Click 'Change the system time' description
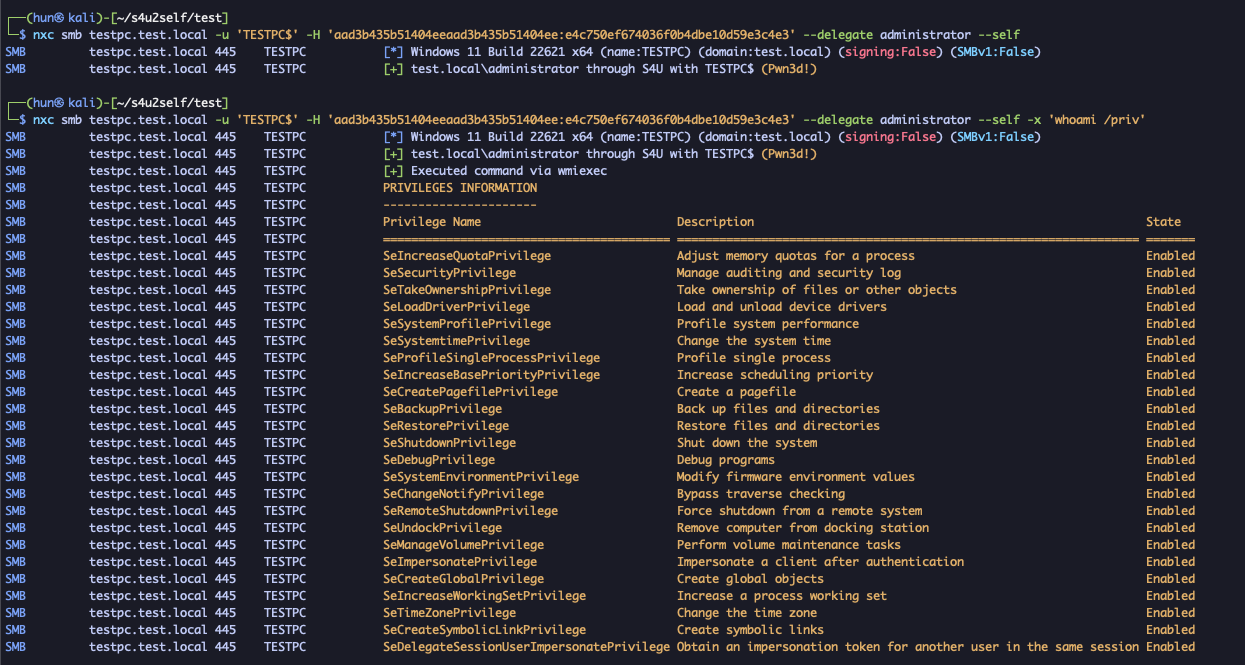This screenshot has width=1245, height=665. (x=754, y=341)
